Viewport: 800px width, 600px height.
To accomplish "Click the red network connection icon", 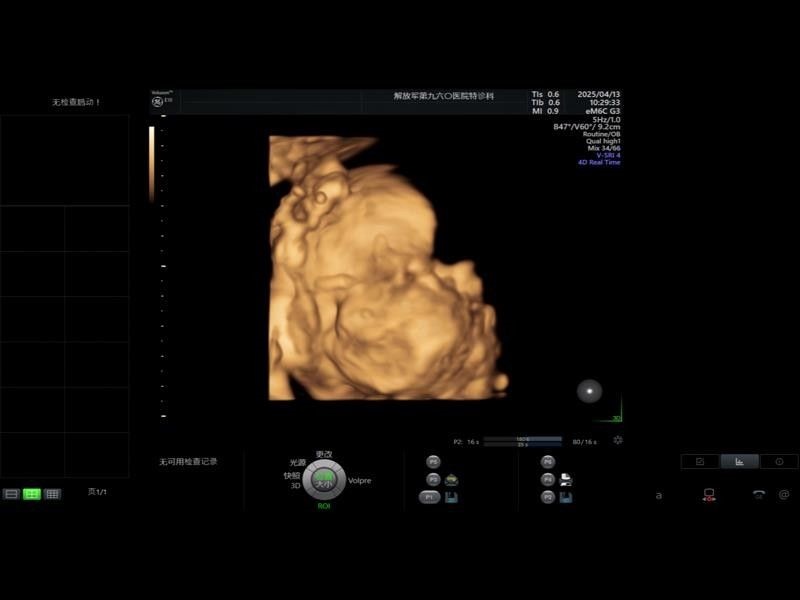I will (x=709, y=495).
